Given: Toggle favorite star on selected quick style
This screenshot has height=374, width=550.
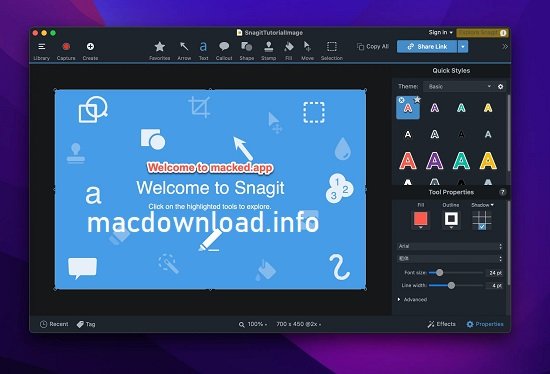Looking at the screenshot, I should (x=417, y=99).
